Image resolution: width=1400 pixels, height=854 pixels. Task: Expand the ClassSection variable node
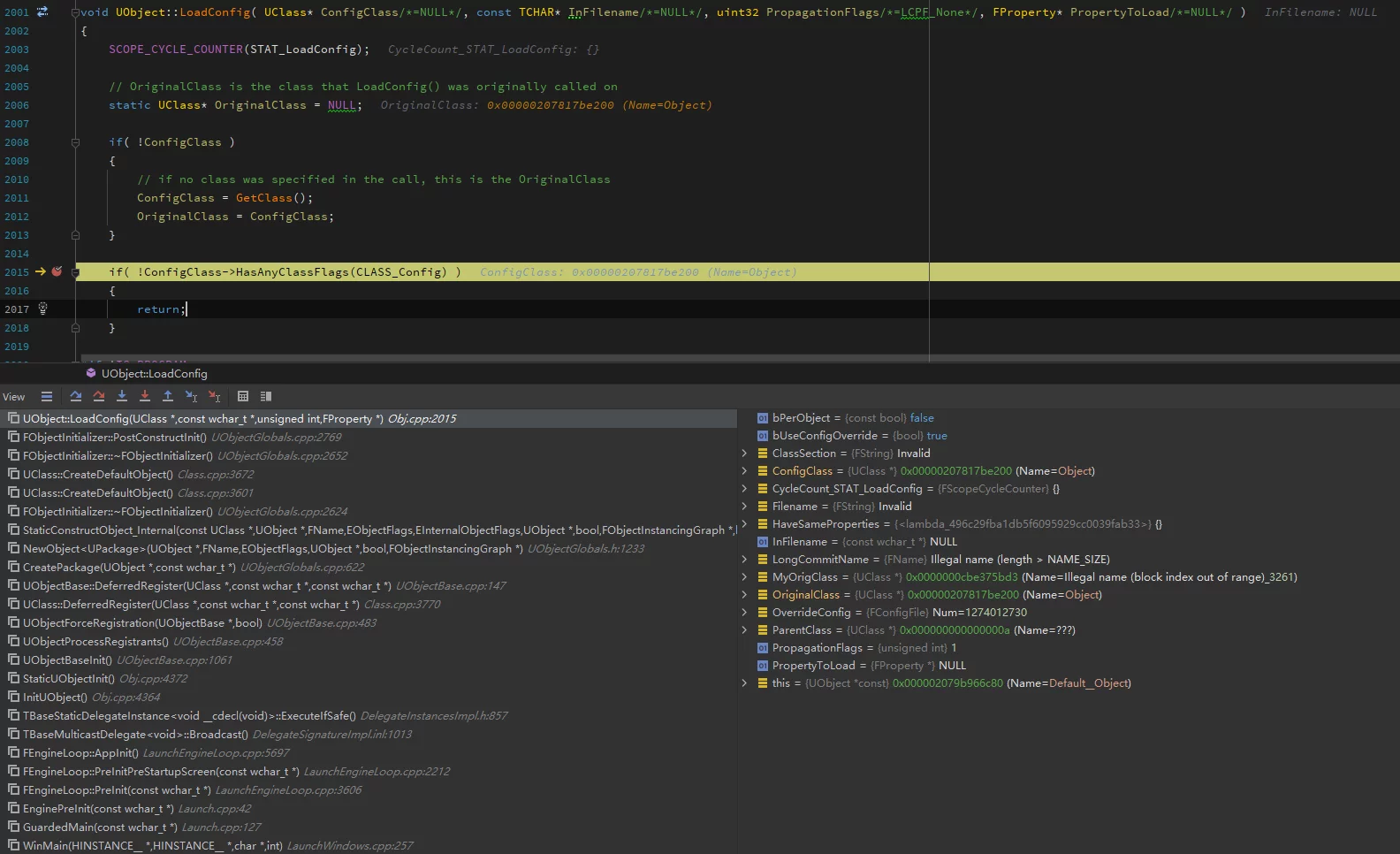point(744,454)
